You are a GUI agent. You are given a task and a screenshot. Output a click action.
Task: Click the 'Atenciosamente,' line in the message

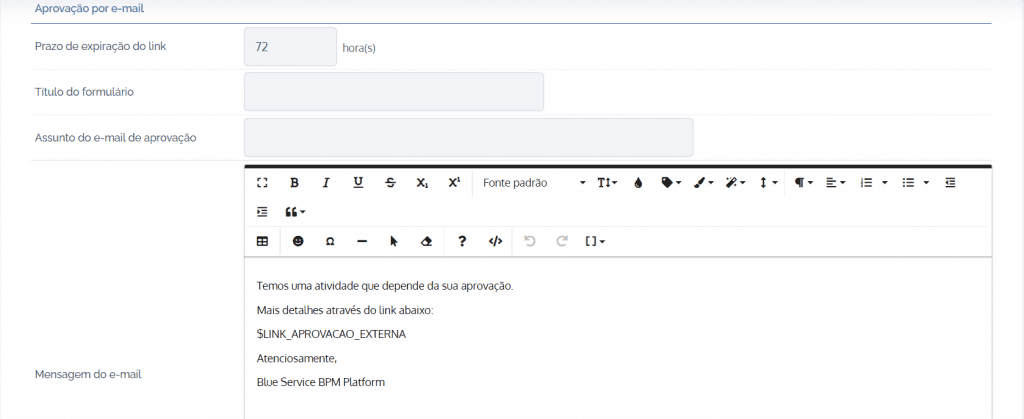point(296,358)
